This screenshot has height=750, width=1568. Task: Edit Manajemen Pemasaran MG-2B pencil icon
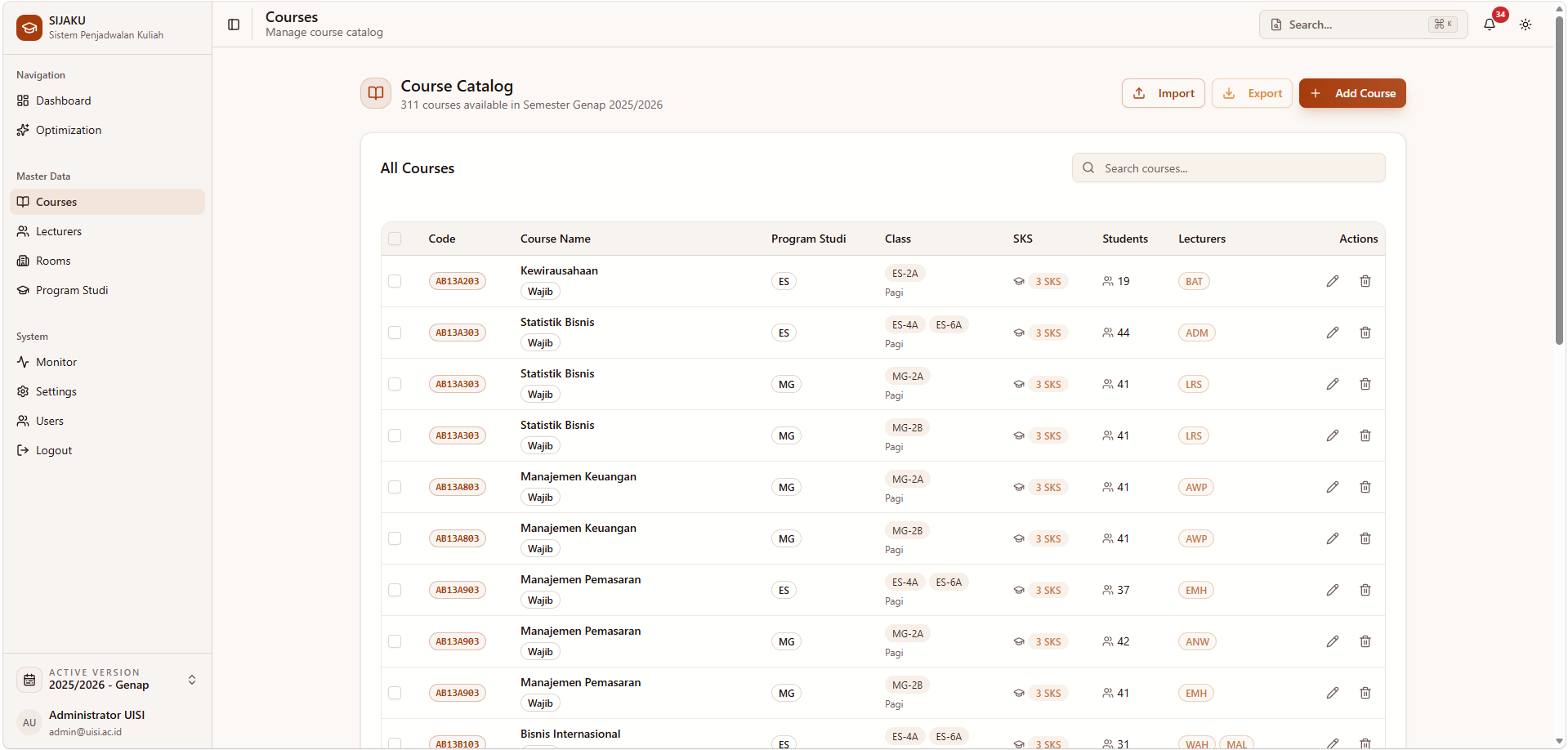[x=1333, y=693]
